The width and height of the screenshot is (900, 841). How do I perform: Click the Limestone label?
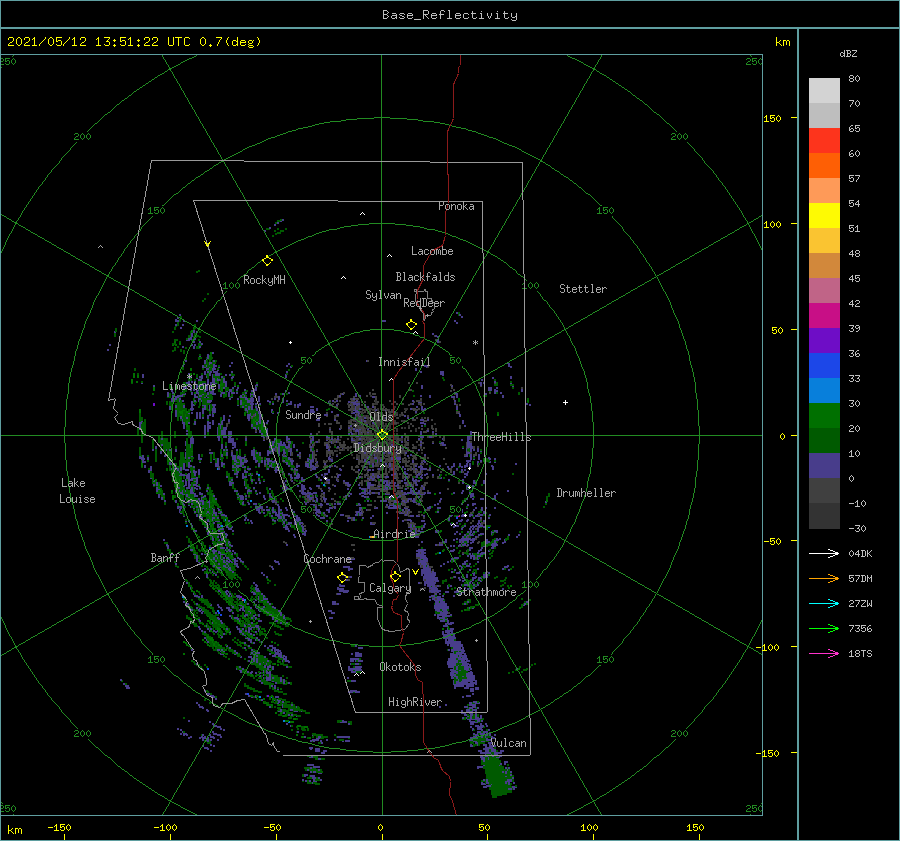(189, 386)
